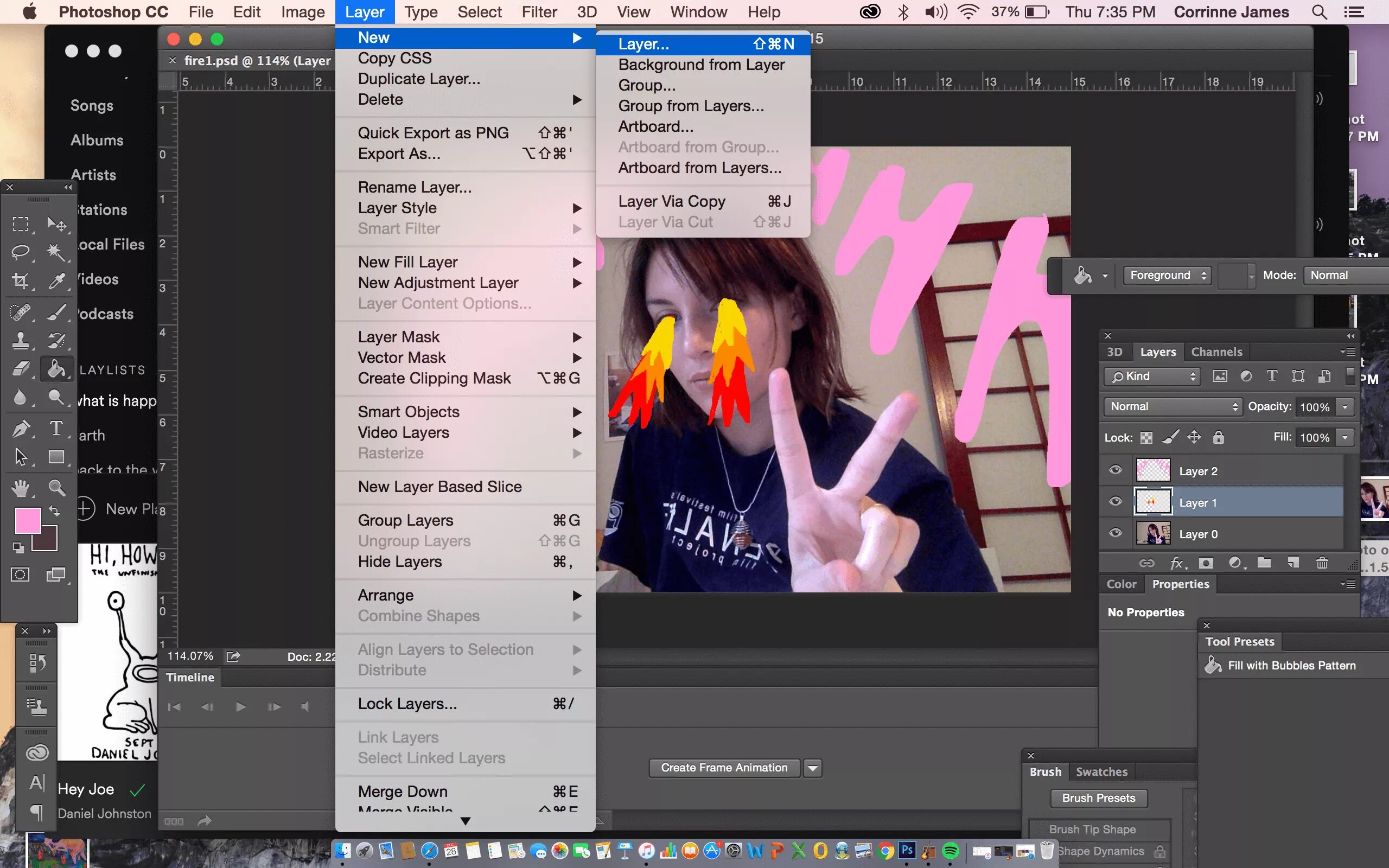The height and width of the screenshot is (868, 1389).
Task: Select the Magic Wand tool
Action: 56,252
